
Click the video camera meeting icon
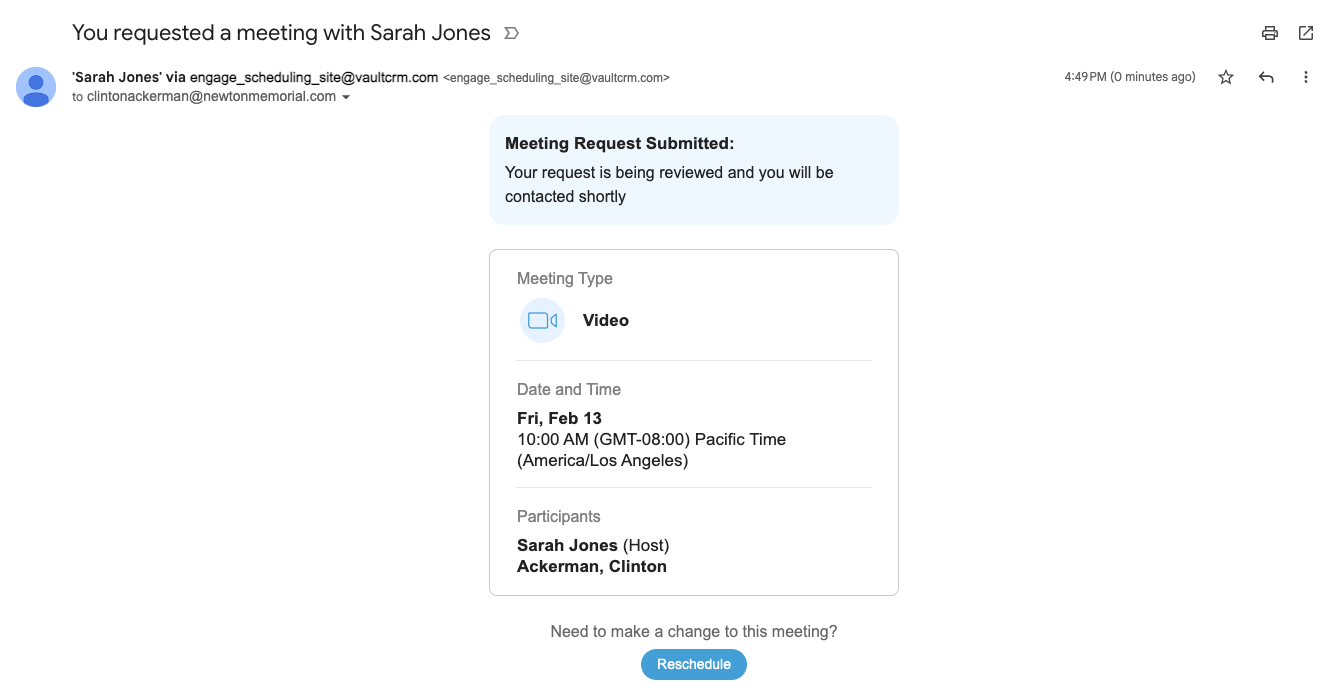(542, 321)
